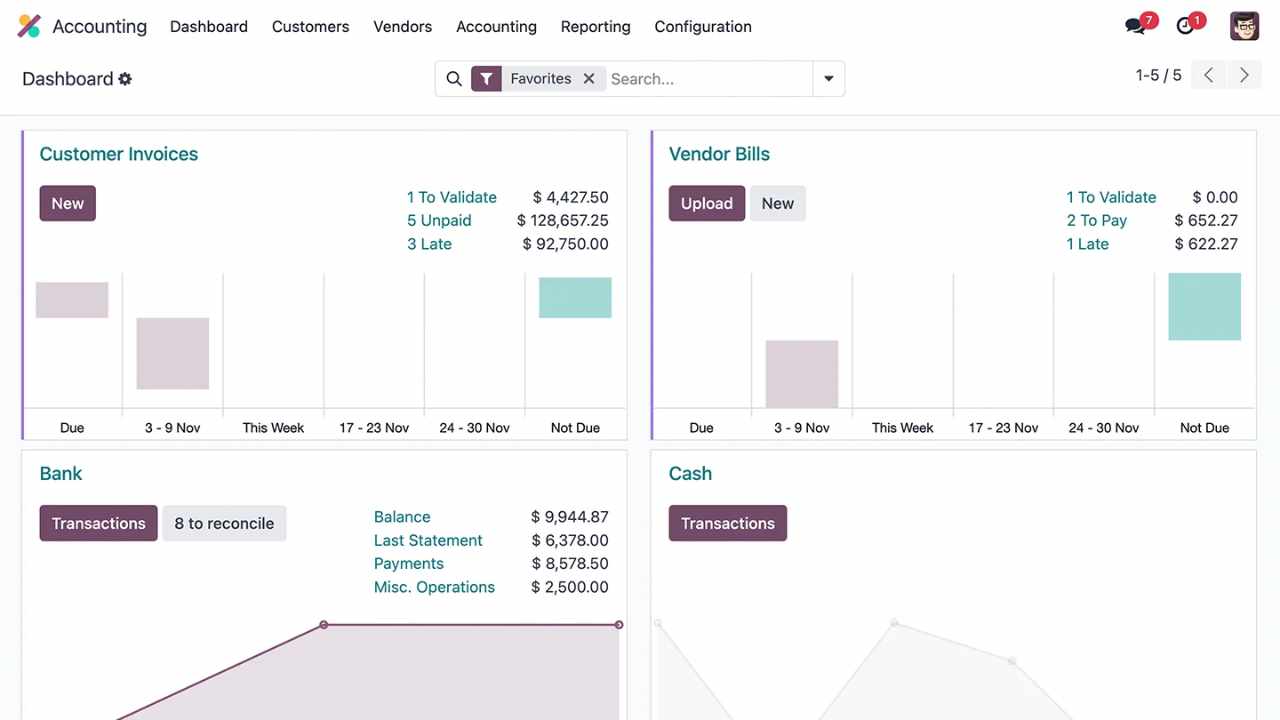Click the Upload button for Vendor Bills
1280x720 pixels.
click(706, 203)
